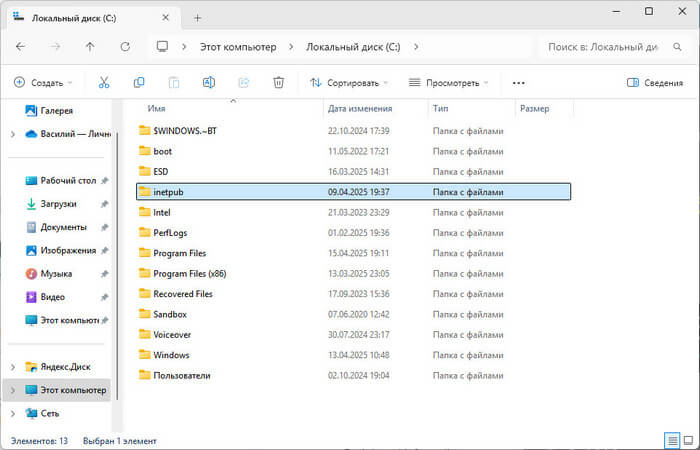Screen dimensions: 700x450
Task: Open the Создать dropdown menu
Action: coord(45,83)
